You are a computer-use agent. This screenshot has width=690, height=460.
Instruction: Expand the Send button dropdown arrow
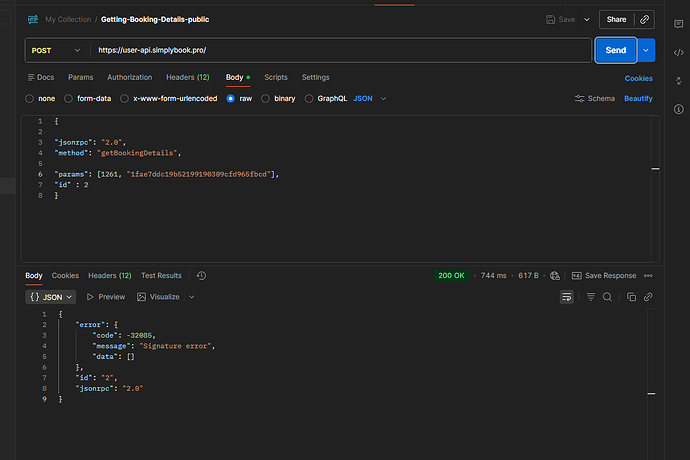[x=647, y=50]
